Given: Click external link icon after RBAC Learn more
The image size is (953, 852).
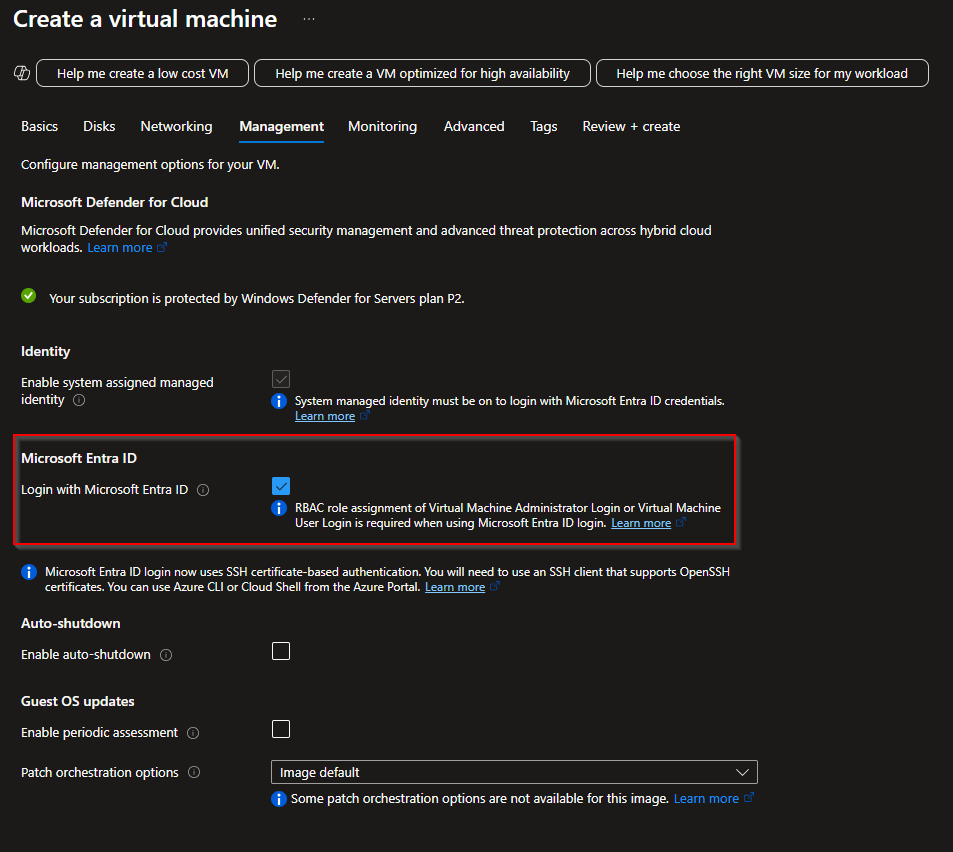Looking at the screenshot, I should pyautogui.click(x=681, y=523).
